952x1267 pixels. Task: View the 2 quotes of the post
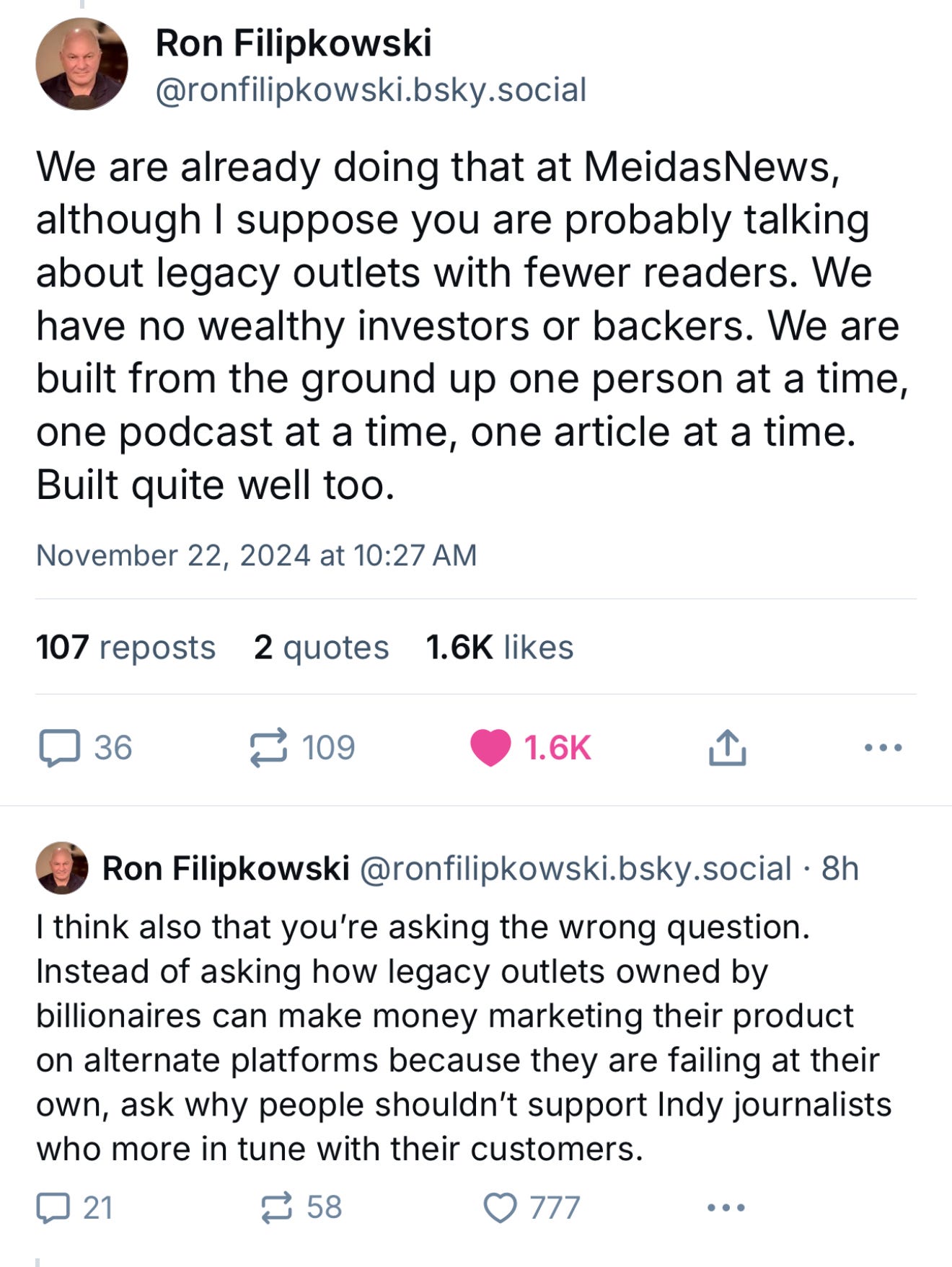click(x=322, y=647)
